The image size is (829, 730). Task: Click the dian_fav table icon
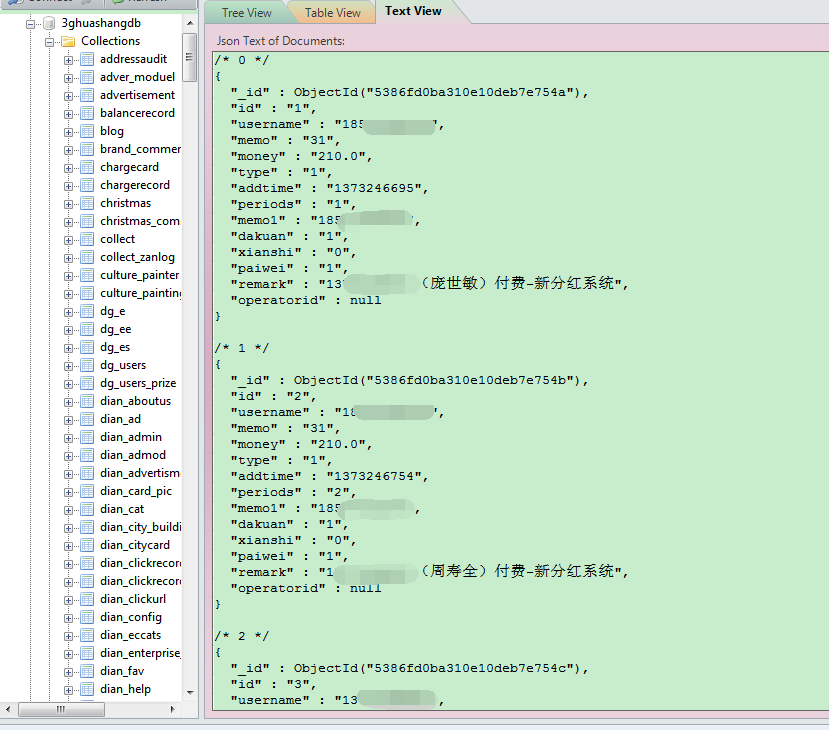87,671
